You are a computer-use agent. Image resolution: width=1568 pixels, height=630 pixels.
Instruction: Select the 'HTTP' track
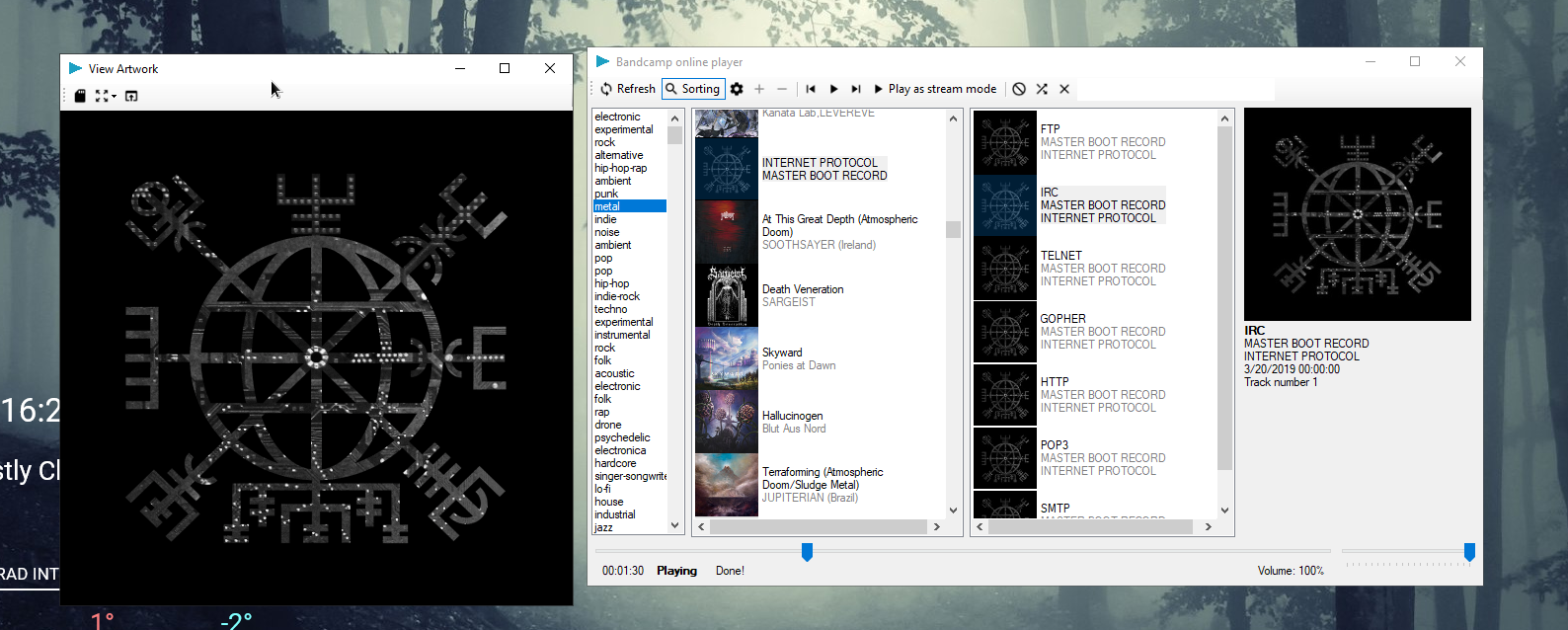click(1095, 395)
